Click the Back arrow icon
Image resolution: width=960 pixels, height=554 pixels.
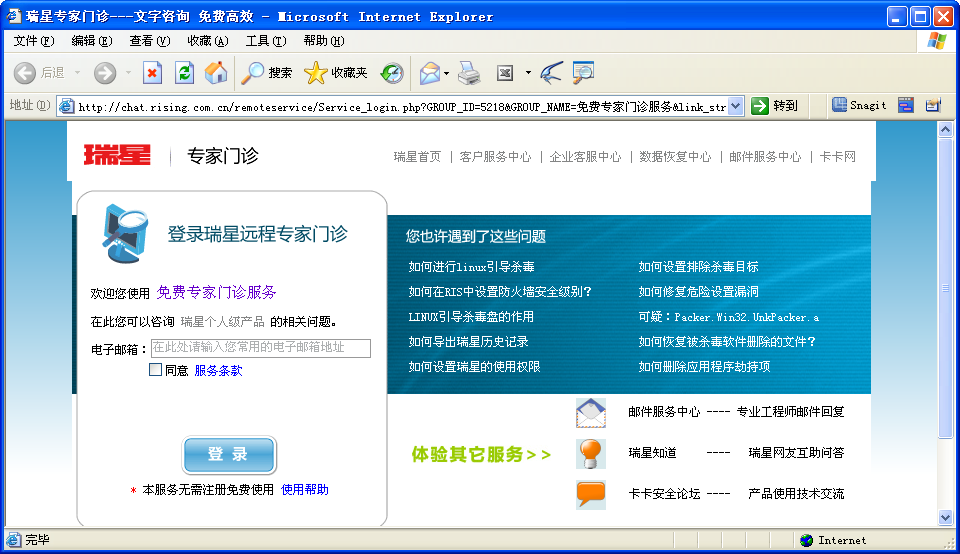(24, 73)
